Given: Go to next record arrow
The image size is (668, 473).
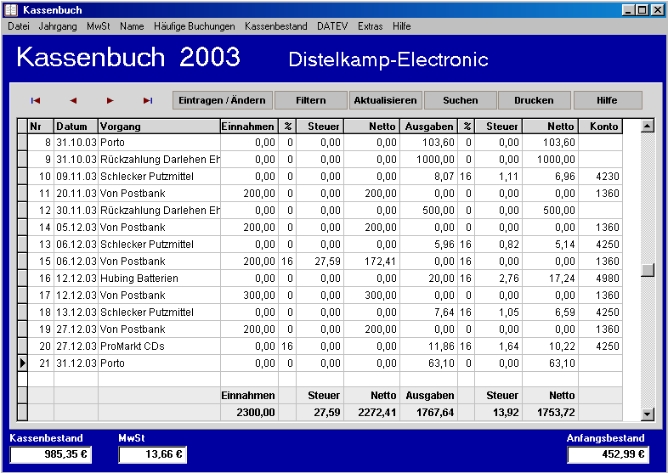Looking at the screenshot, I should point(110,101).
